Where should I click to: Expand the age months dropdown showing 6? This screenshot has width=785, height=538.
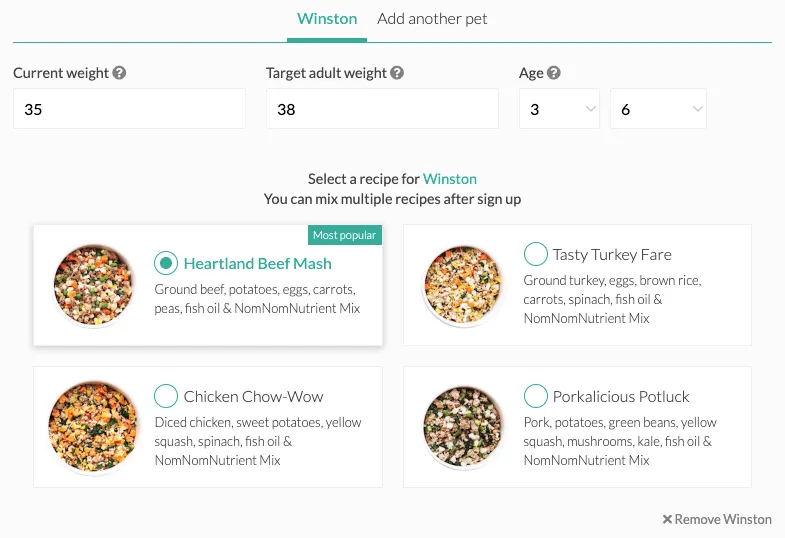[x=658, y=109]
